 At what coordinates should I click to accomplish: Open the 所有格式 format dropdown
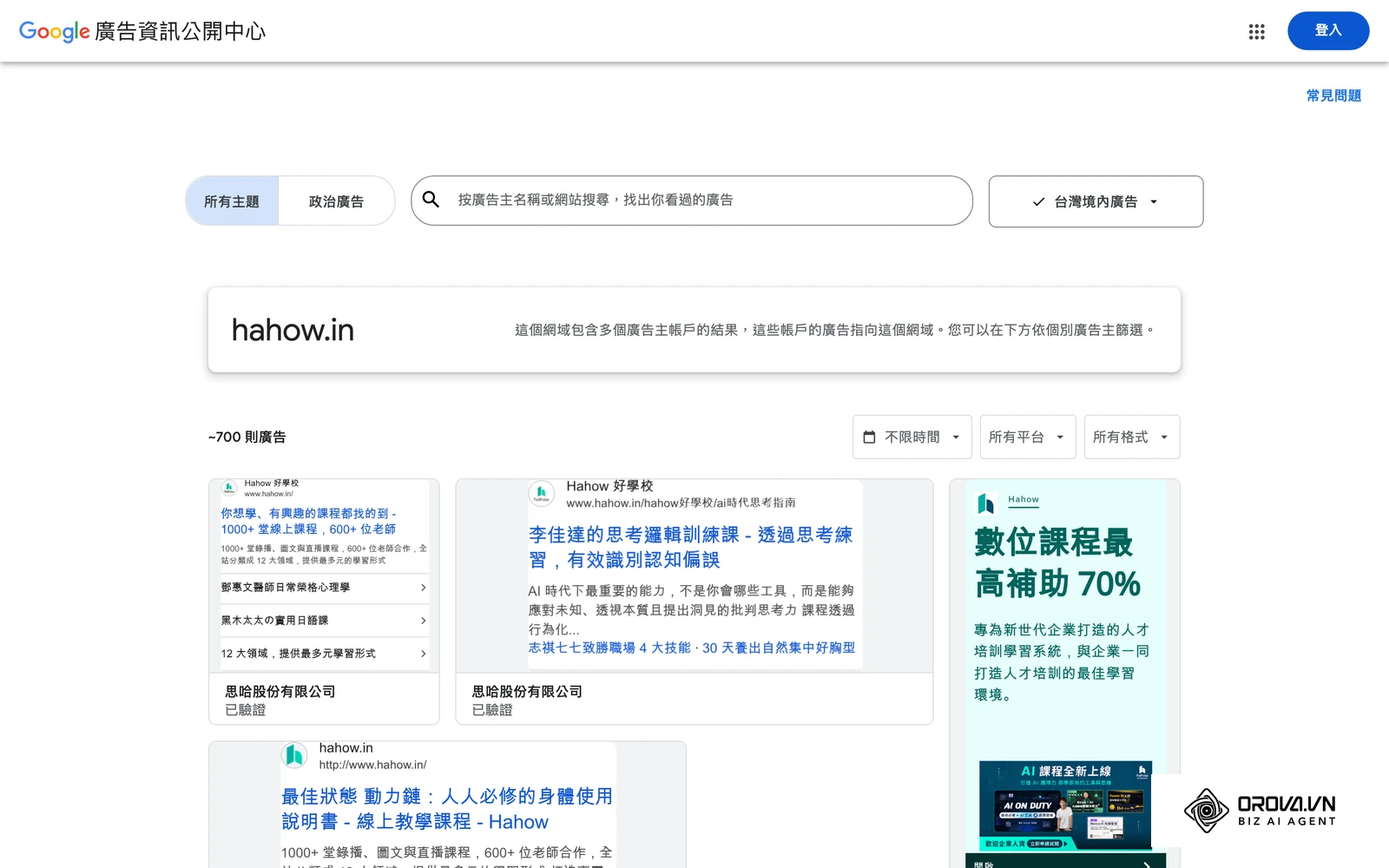[x=1131, y=437]
